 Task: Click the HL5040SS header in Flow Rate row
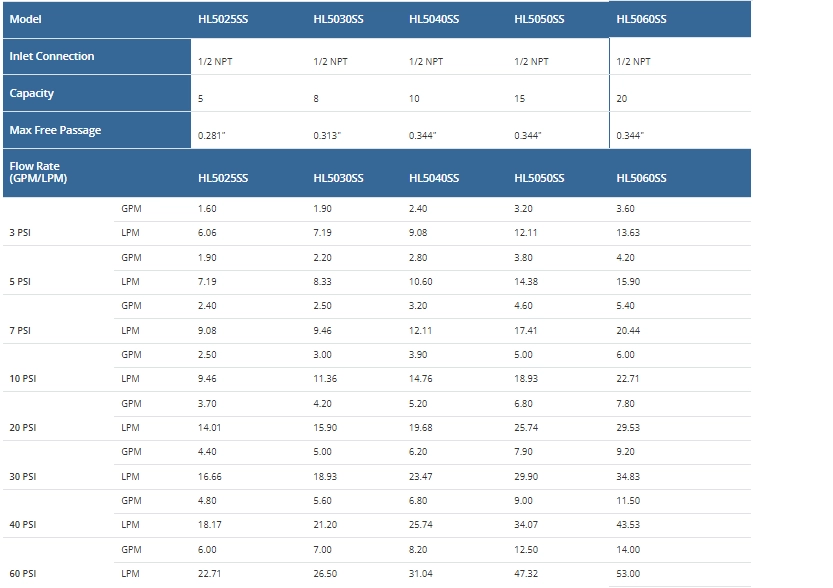click(434, 178)
